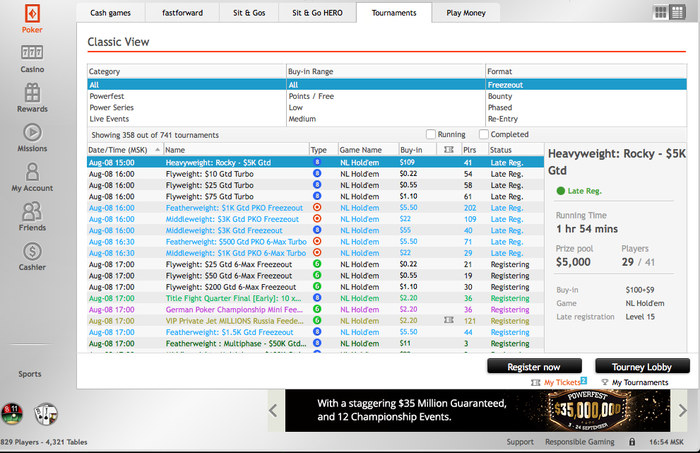The width and height of the screenshot is (700, 453).
Task: Click 6-Max type icon of Flyweight: $25 Gtd 6-Max row
Action: click(317, 264)
